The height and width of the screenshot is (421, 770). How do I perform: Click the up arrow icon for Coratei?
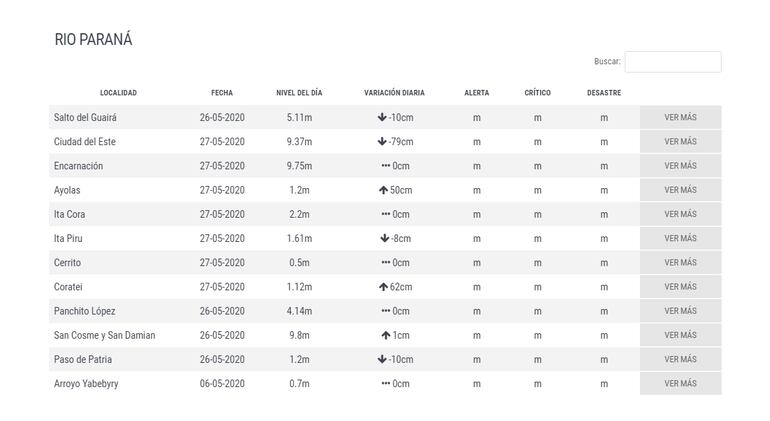[x=383, y=287]
